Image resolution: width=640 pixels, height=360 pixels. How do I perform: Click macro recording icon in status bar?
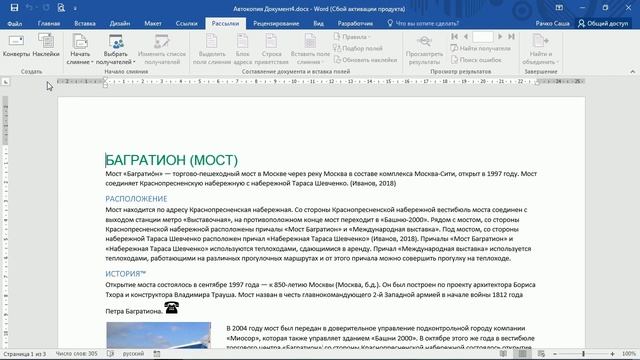coord(157,354)
